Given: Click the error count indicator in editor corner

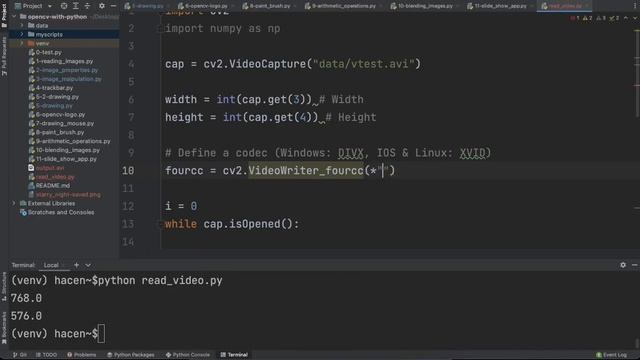Looking at the screenshot, I should click(x=575, y=18).
